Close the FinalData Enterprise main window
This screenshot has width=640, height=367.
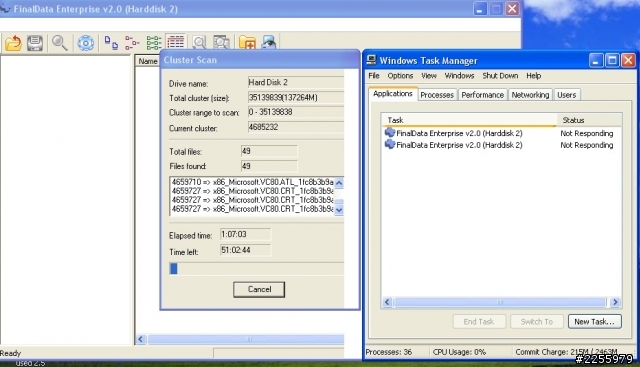coord(512,9)
